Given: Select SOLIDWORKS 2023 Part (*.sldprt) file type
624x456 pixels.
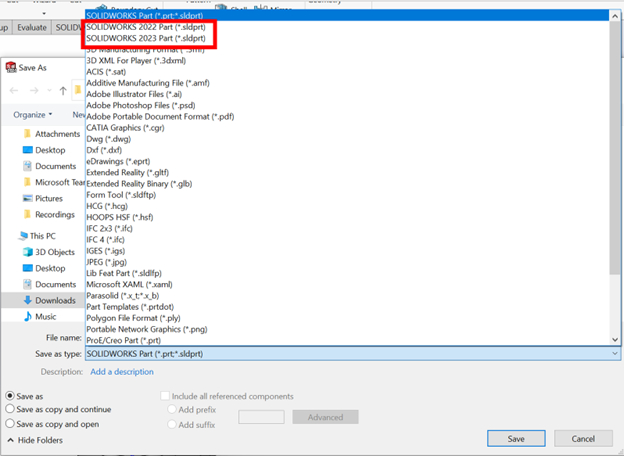Looking at the screenshot, I should [347, 38].
